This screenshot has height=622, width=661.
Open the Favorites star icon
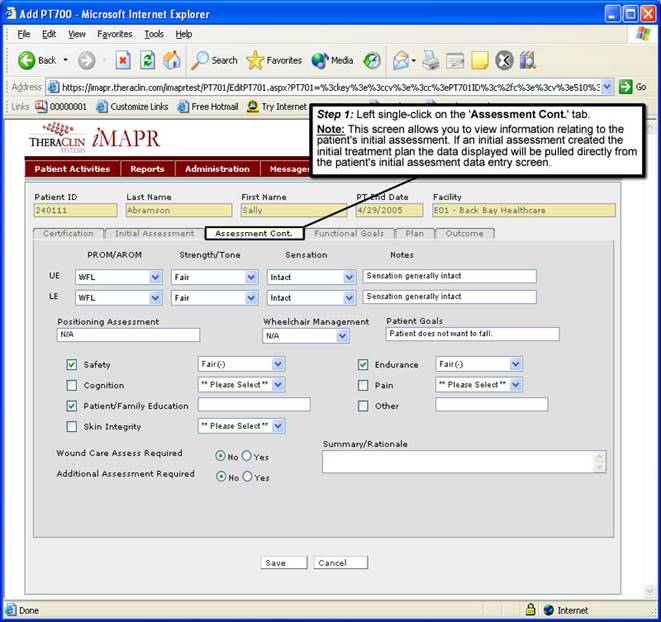(x=256, y=60)
